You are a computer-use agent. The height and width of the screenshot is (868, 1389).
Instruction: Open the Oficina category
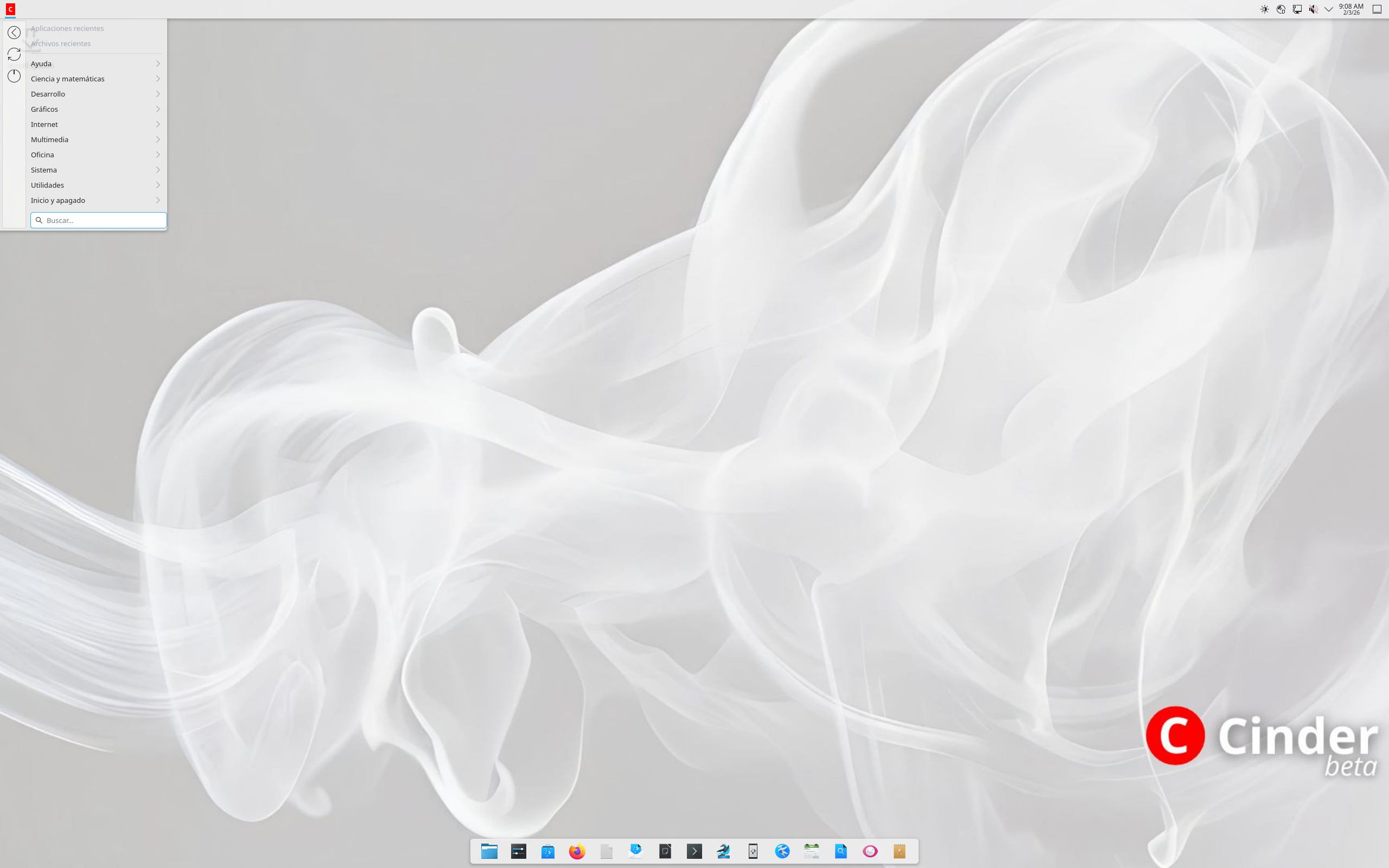tap(96, 155)
